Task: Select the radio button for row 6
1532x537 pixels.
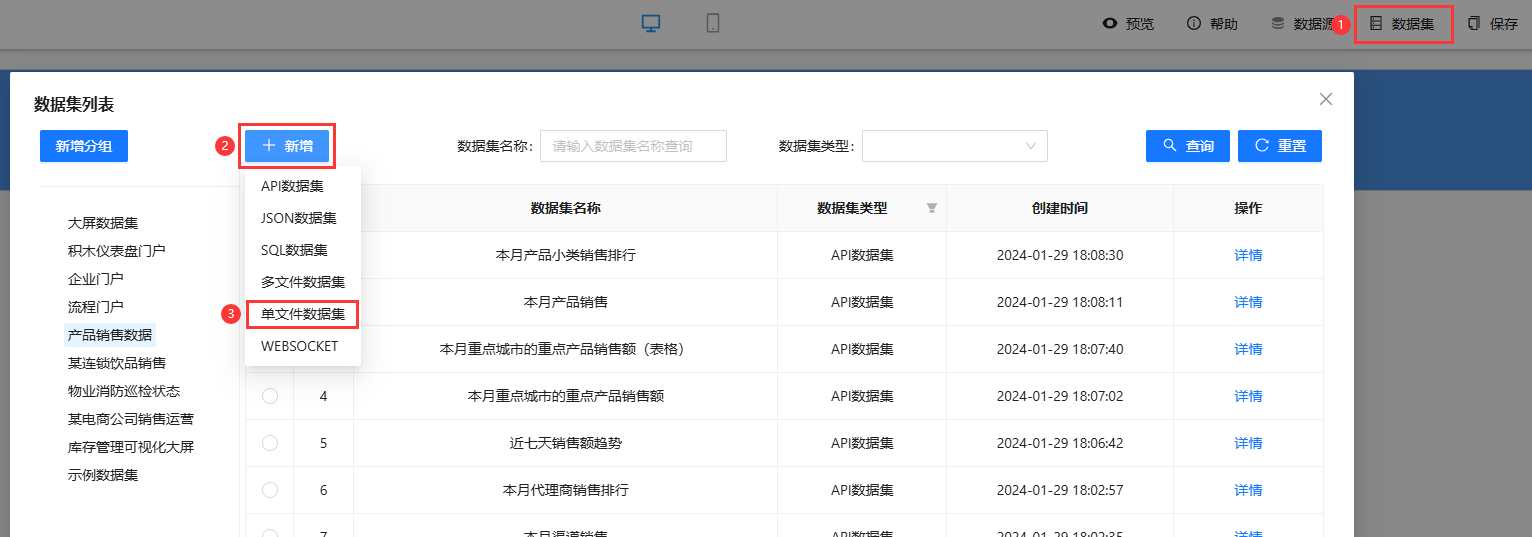Action: click(270, 490)
